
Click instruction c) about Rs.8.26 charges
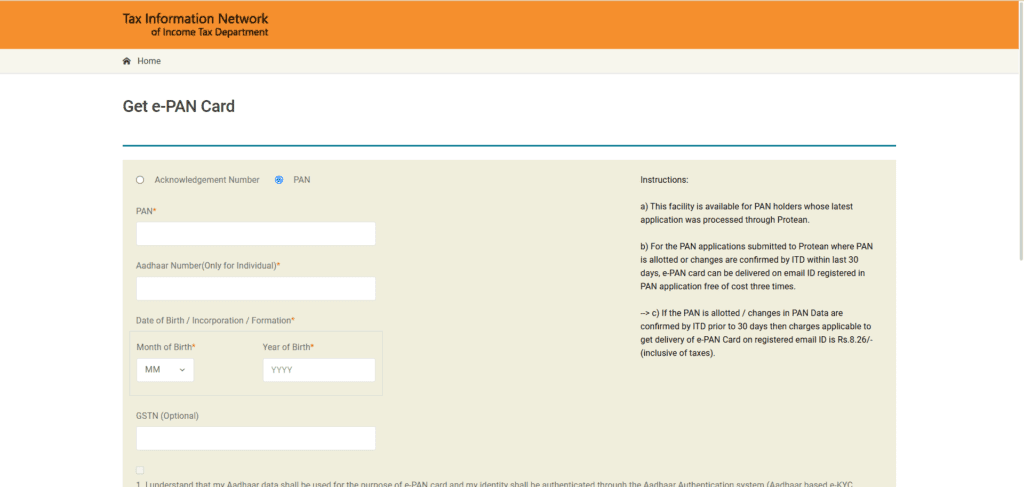(757, 333)
